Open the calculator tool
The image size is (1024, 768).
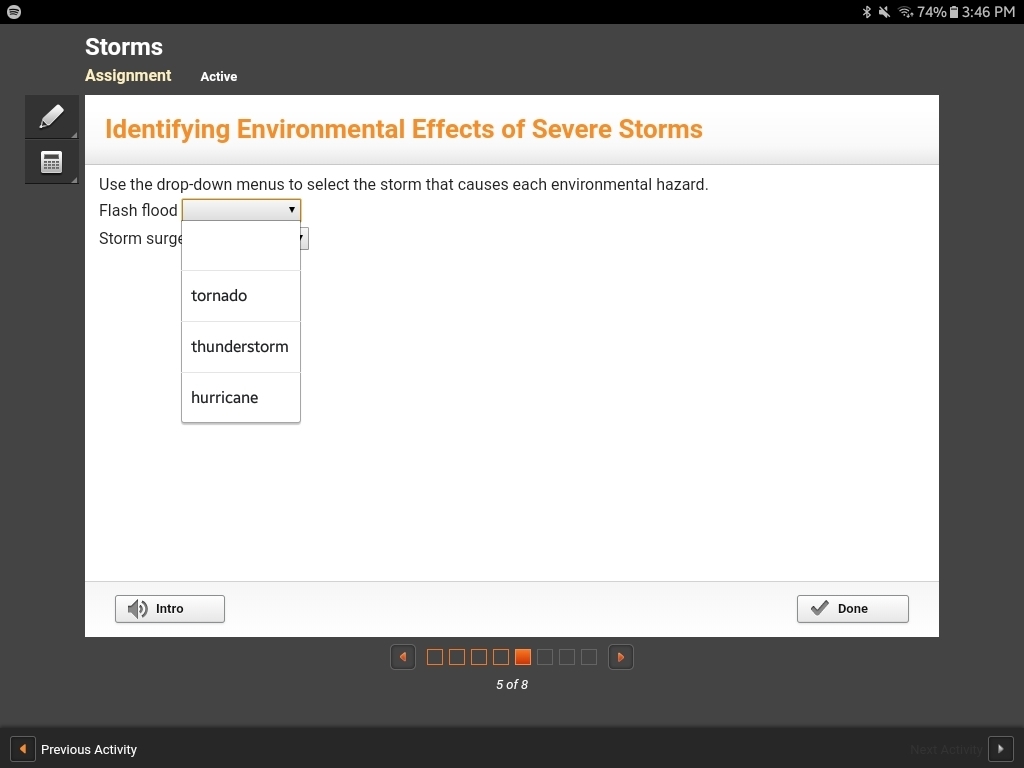(x=52, y=162)
